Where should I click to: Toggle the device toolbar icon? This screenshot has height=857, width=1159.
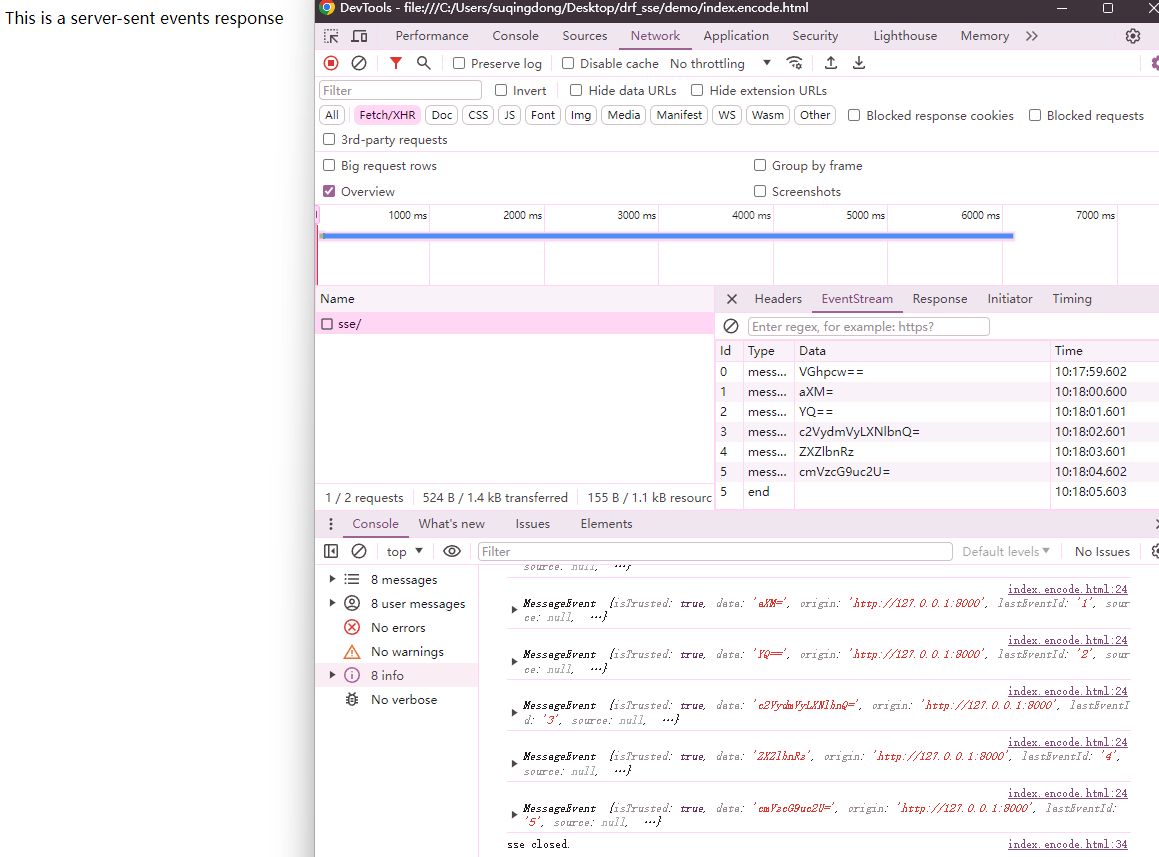[359, 36]
